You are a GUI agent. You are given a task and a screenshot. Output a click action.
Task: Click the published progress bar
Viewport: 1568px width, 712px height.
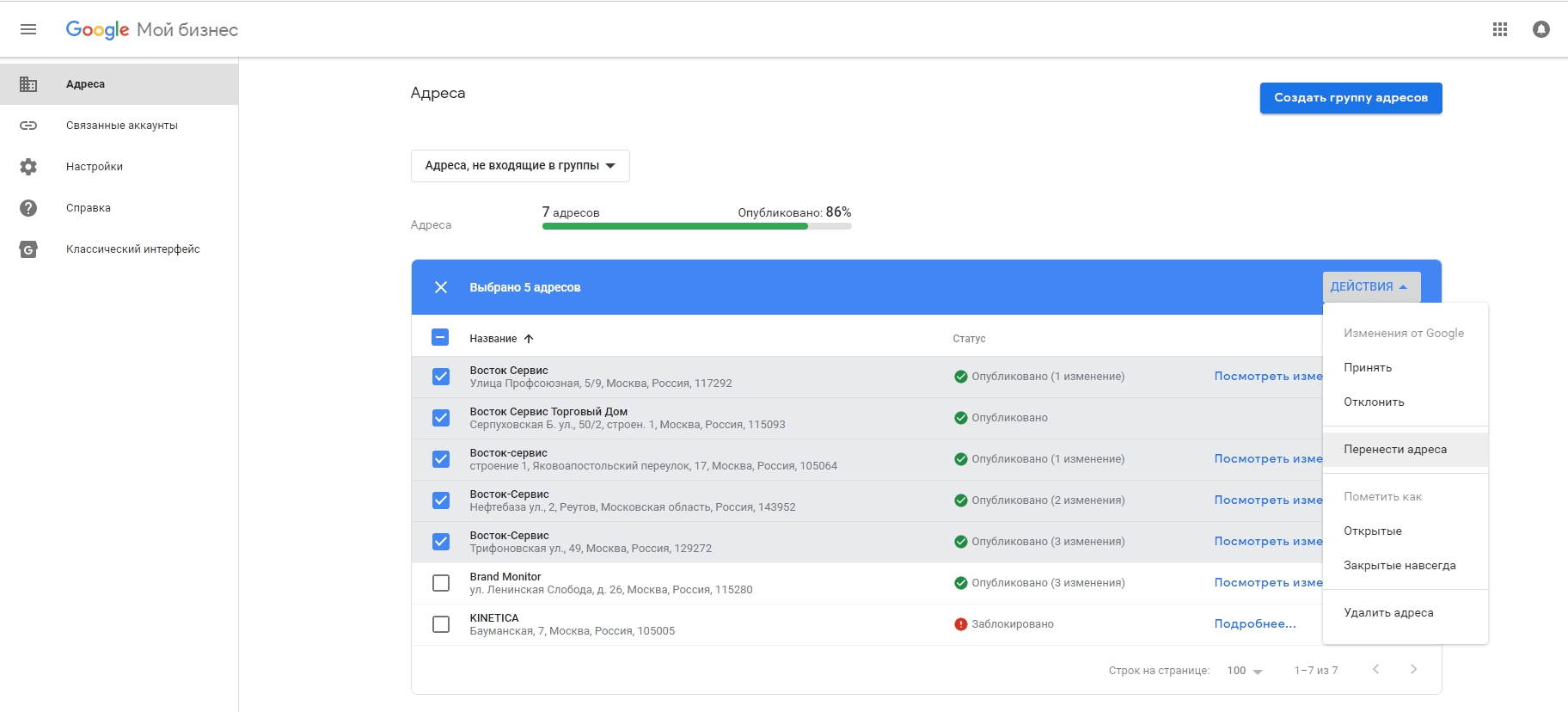[x=696, y=226]
